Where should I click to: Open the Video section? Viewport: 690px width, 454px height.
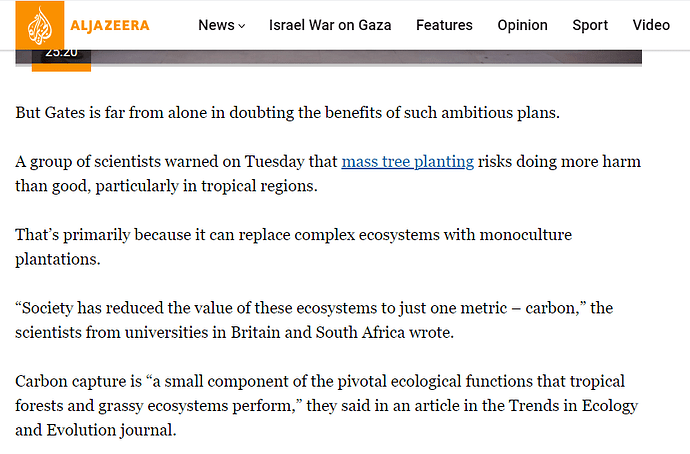pos(651,25)
